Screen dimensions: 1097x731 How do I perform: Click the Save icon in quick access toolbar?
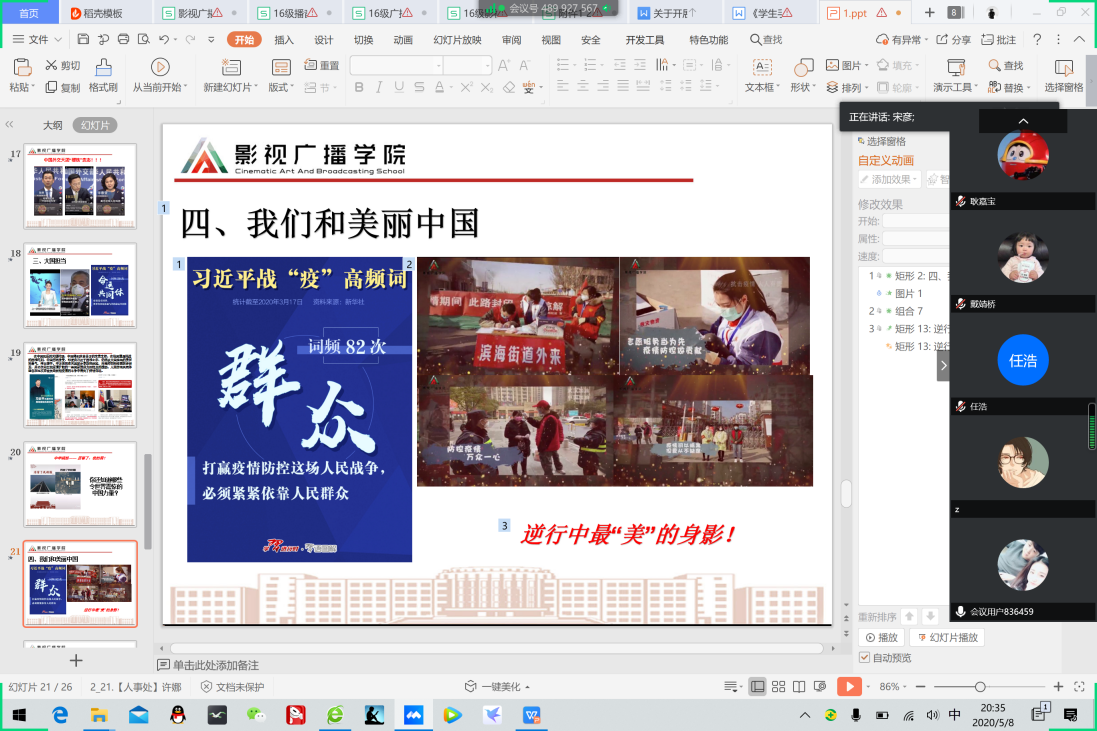(83, 40)
